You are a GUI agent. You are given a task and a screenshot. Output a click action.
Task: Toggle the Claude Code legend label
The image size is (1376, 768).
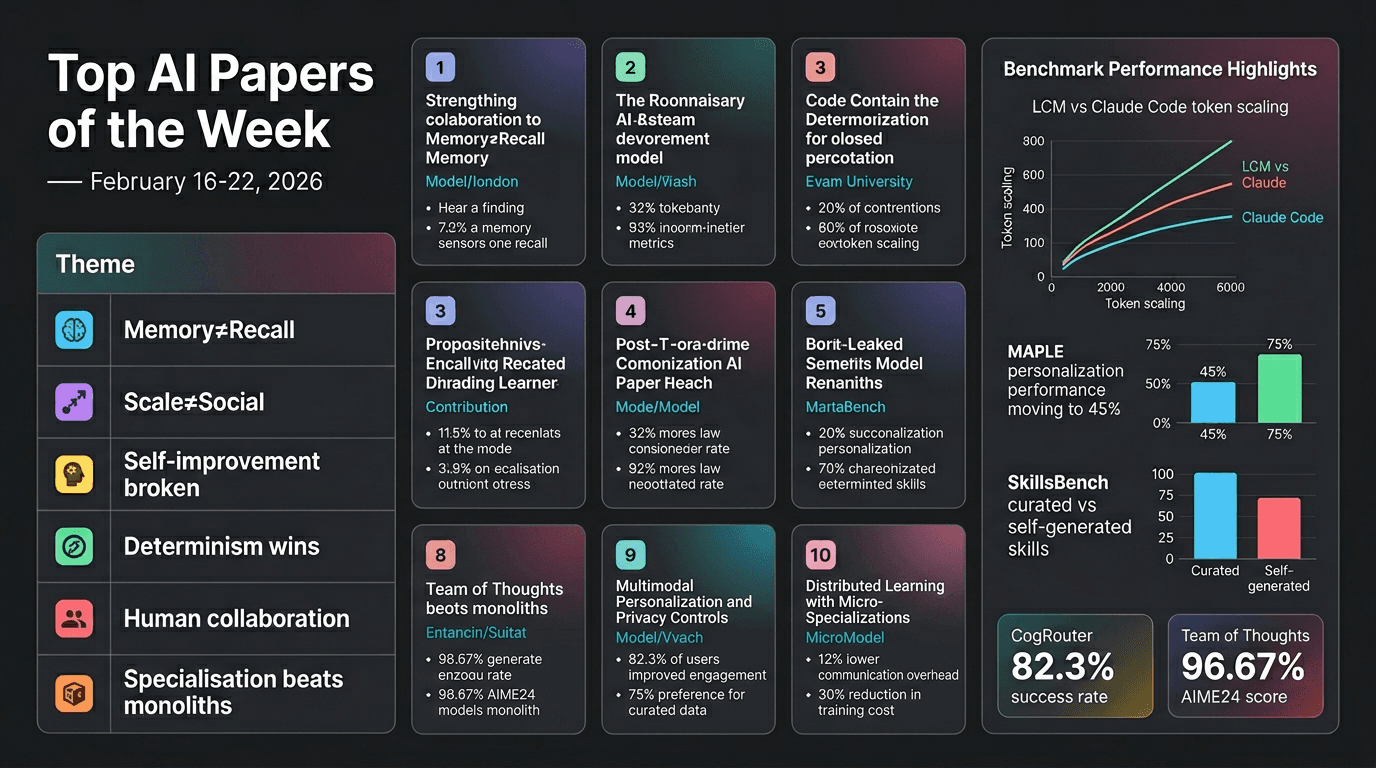pyautogui.click(x=1282, y=217)
